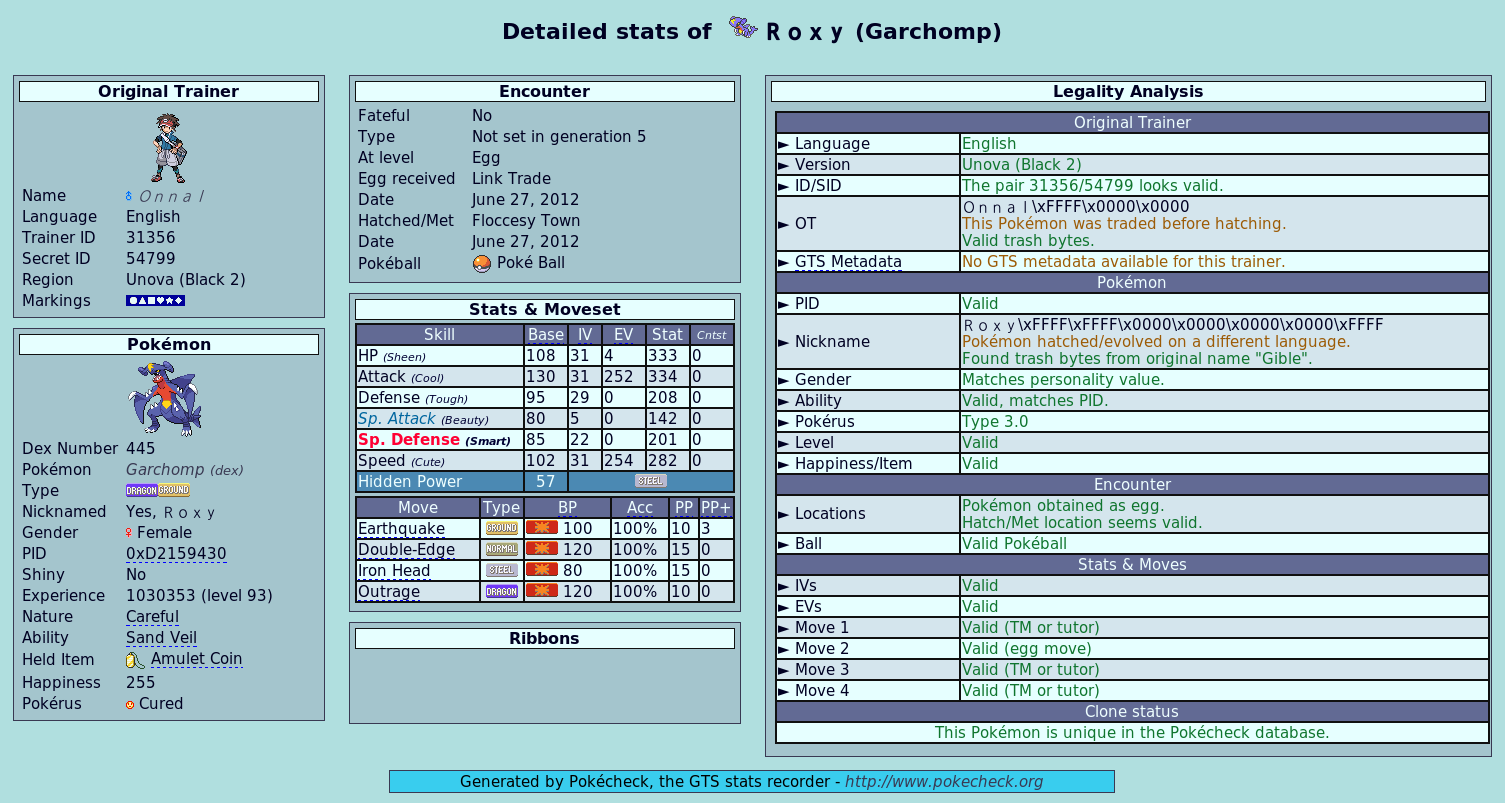Click the Floccesy Town hatched location text

[525, 221]
